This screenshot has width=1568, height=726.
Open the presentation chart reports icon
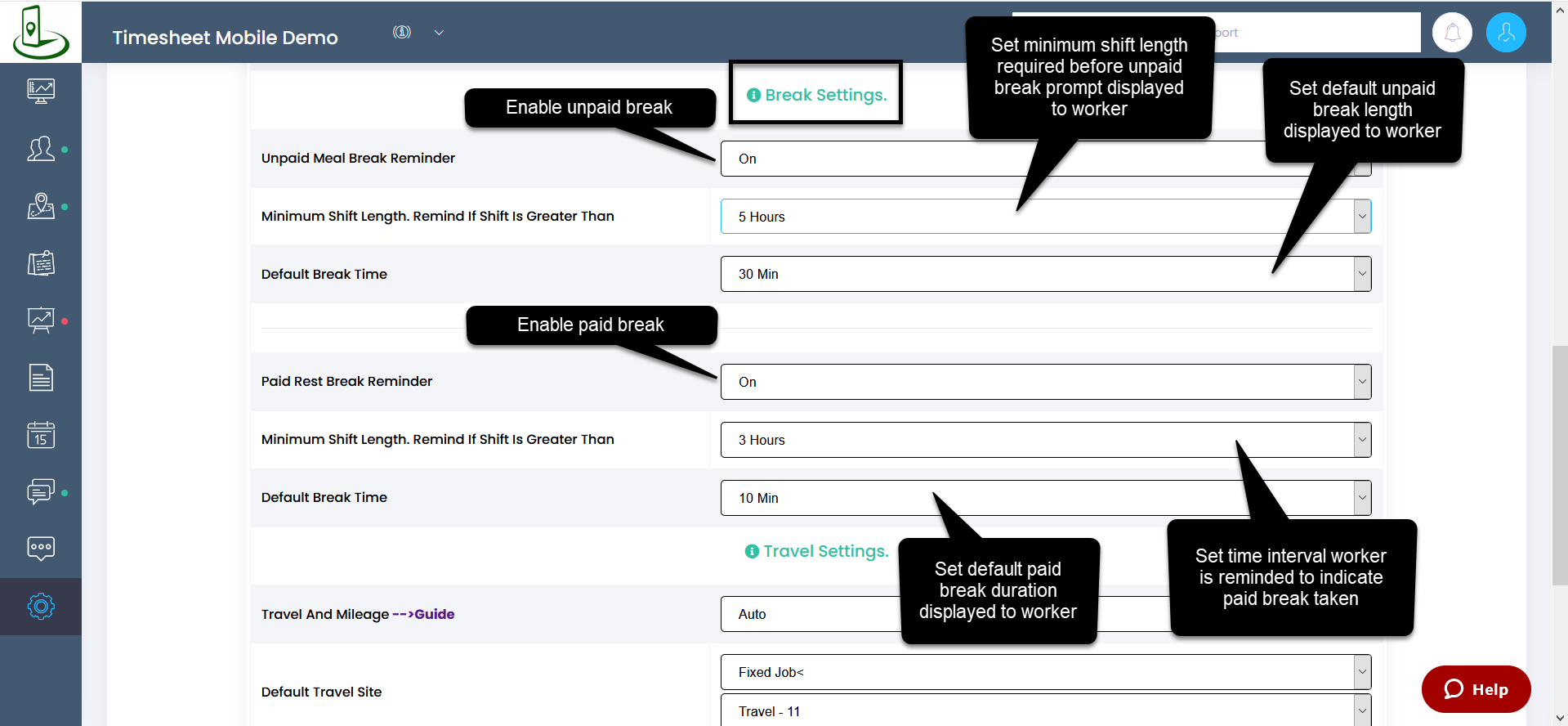point(41,320)
